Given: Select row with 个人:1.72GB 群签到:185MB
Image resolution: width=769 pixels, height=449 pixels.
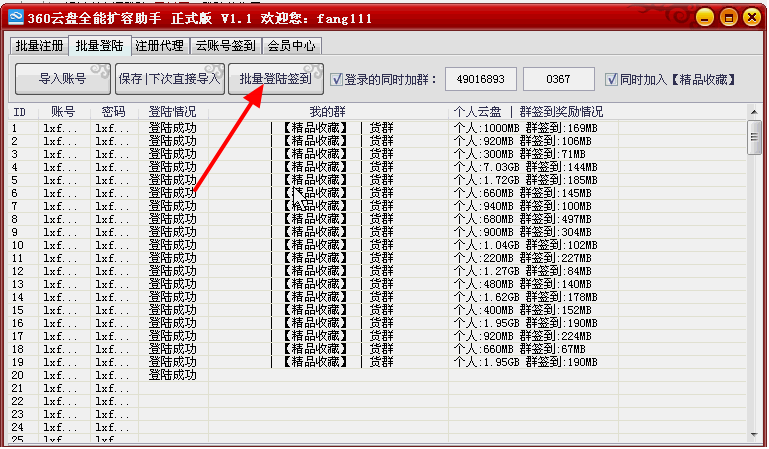Looking at the screenshot, I should pyautogui.click(x=378, y=180).
